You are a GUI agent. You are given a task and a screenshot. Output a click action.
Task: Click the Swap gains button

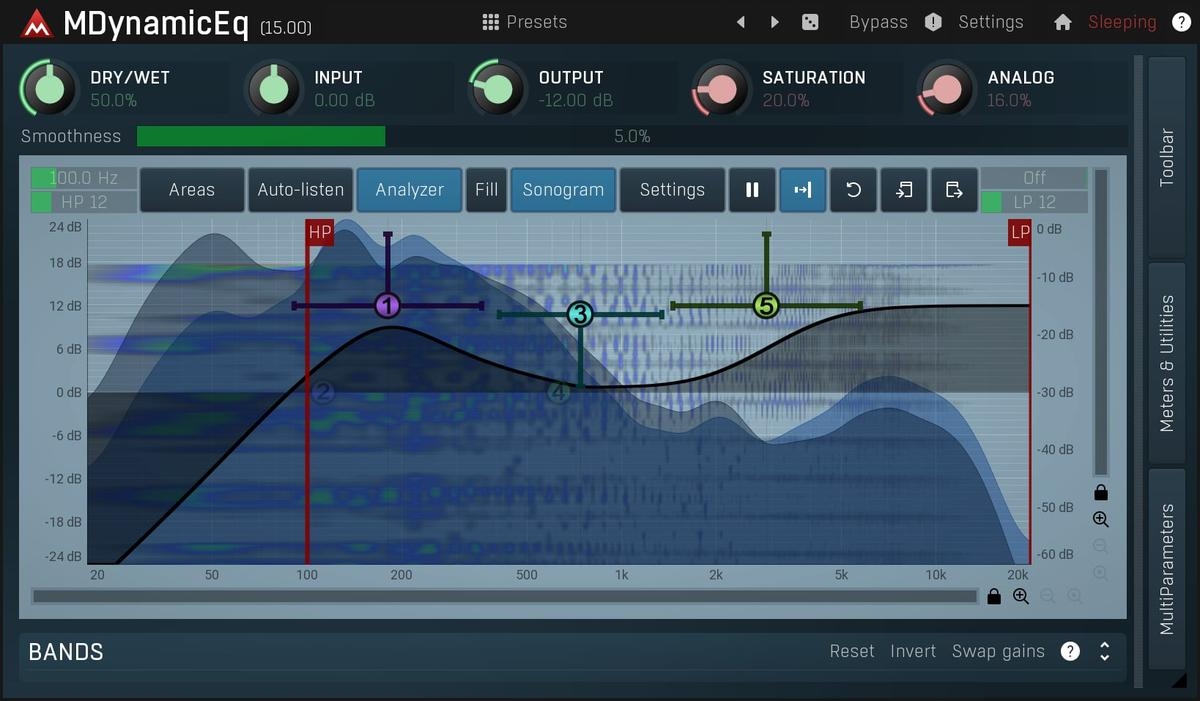point(998,652)
